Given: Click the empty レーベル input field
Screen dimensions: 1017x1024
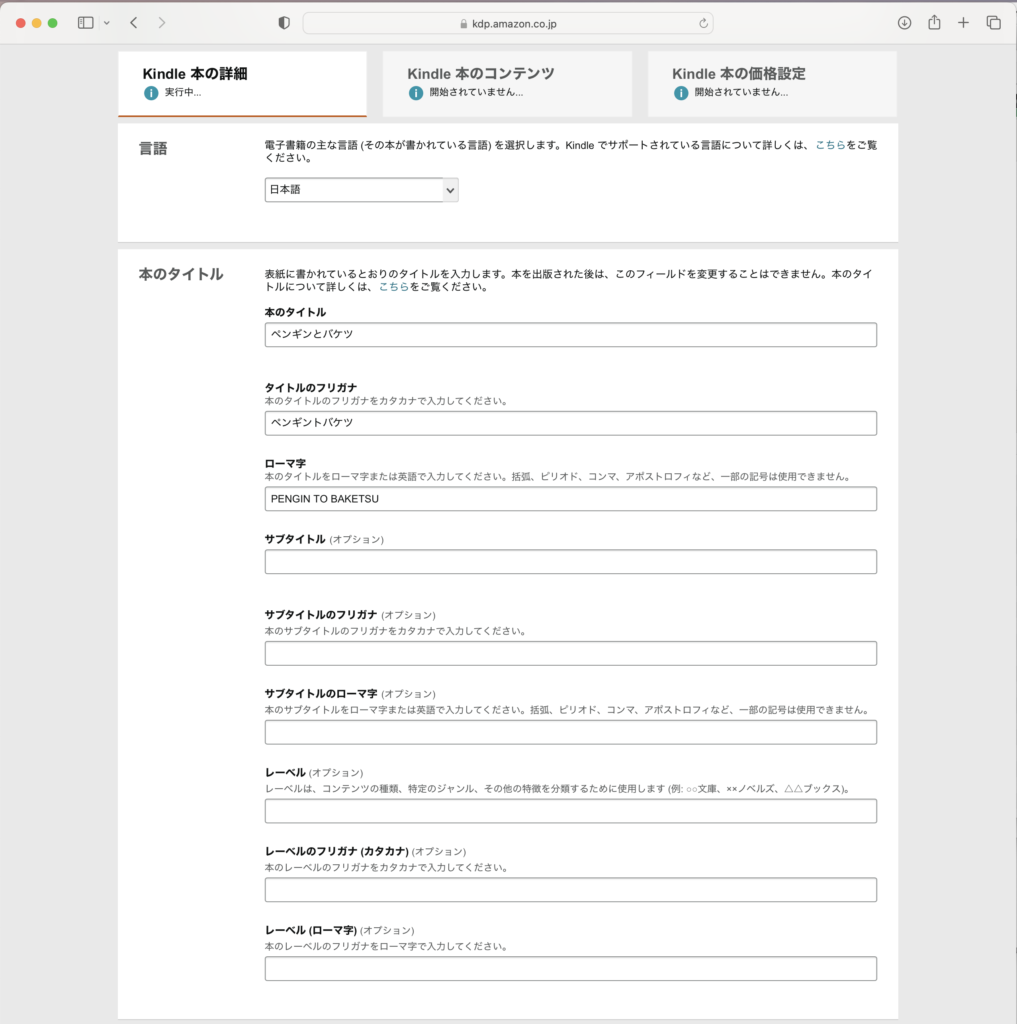Looking at the screenshot, I should (570, 811).
